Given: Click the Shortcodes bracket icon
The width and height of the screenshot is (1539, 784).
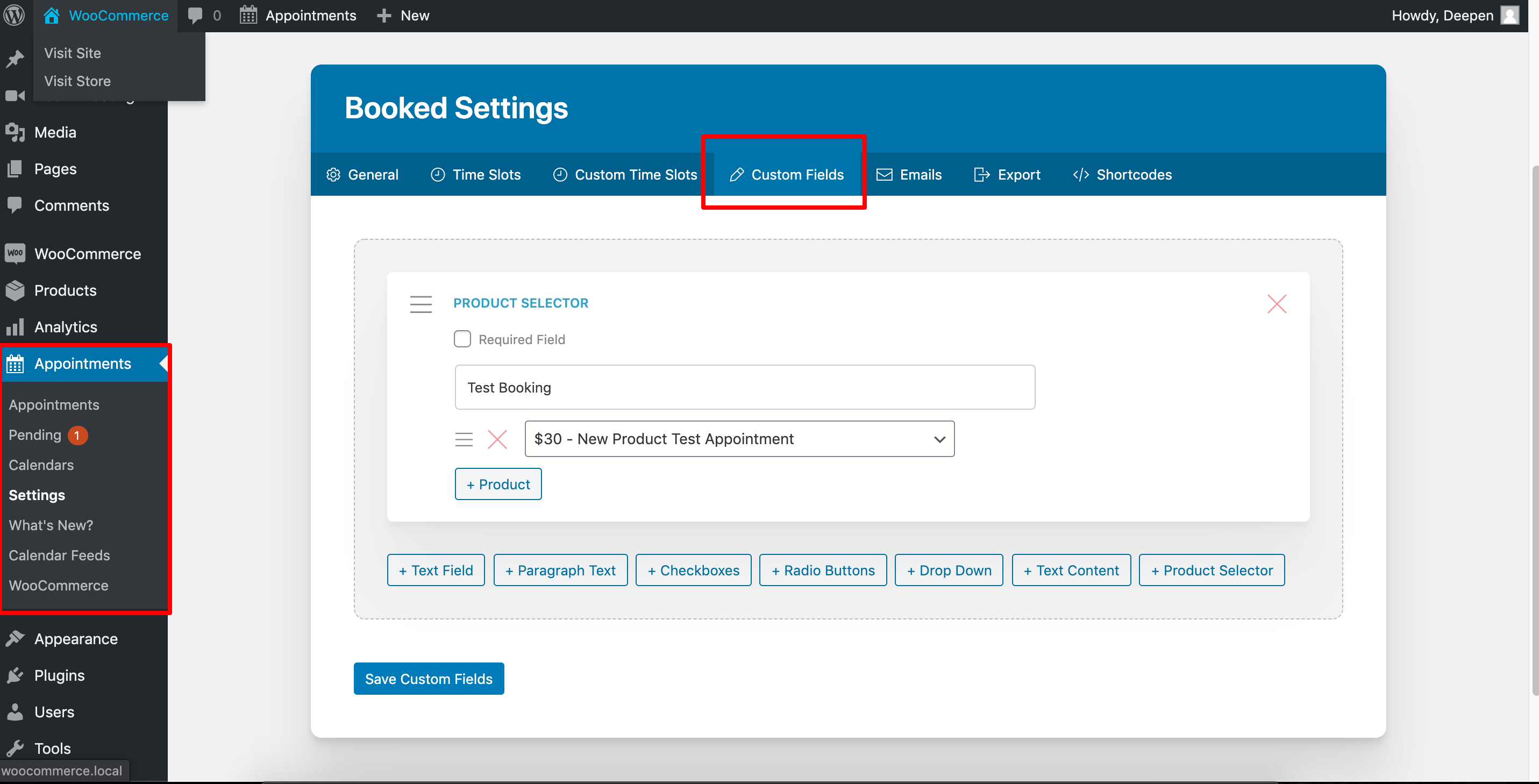Looking at the screenshot, I should tap(1081, 174).
